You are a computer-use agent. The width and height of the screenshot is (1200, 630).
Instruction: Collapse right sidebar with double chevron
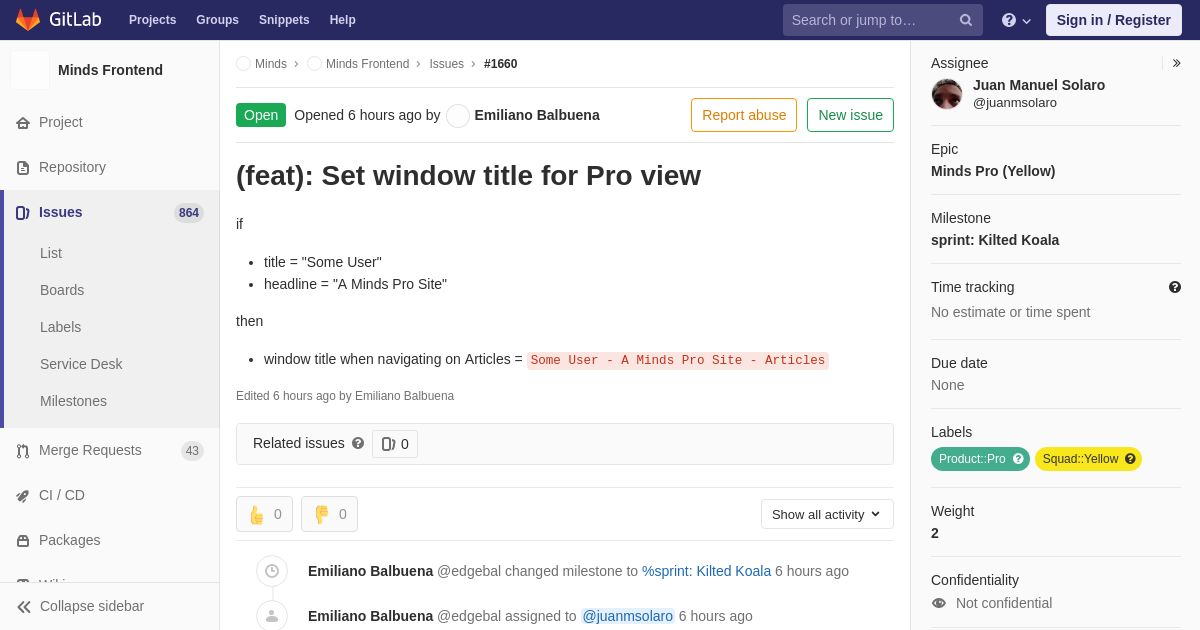[x=1176, y=63]
